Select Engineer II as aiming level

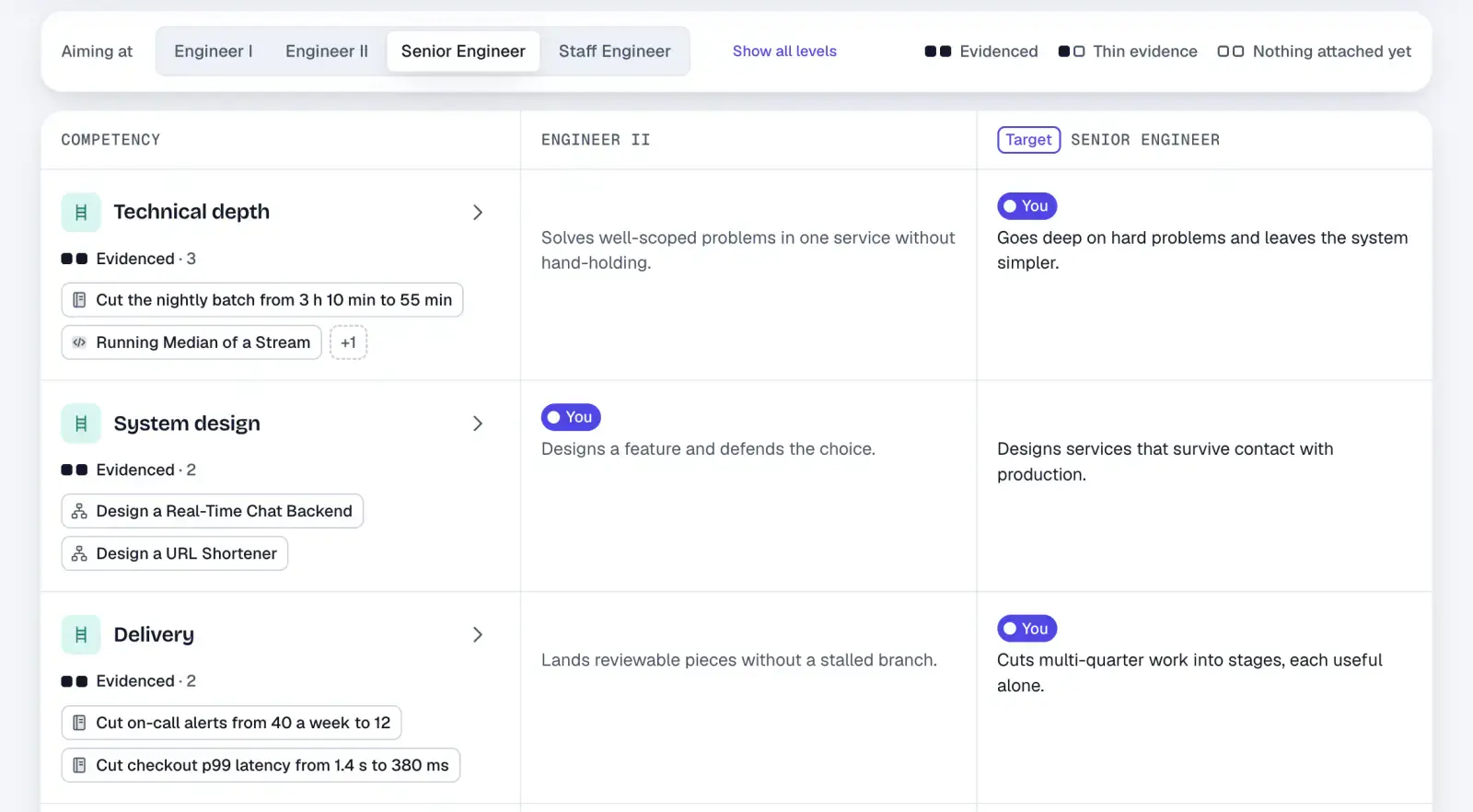[327, 52]
